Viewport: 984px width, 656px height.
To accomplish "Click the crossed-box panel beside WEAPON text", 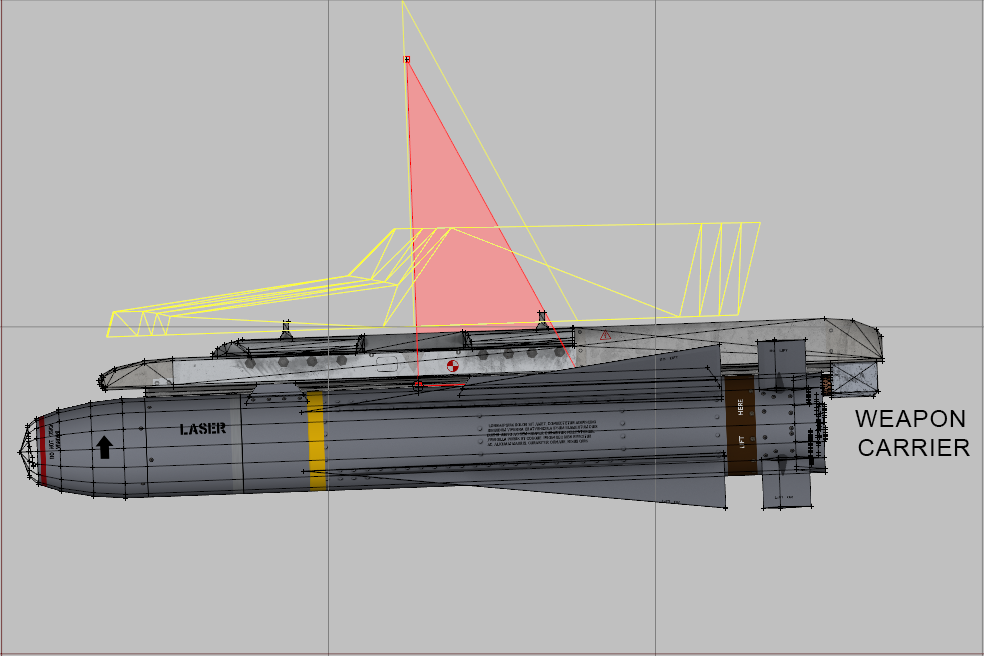I will pyautogui.click(x=854, y=377).
